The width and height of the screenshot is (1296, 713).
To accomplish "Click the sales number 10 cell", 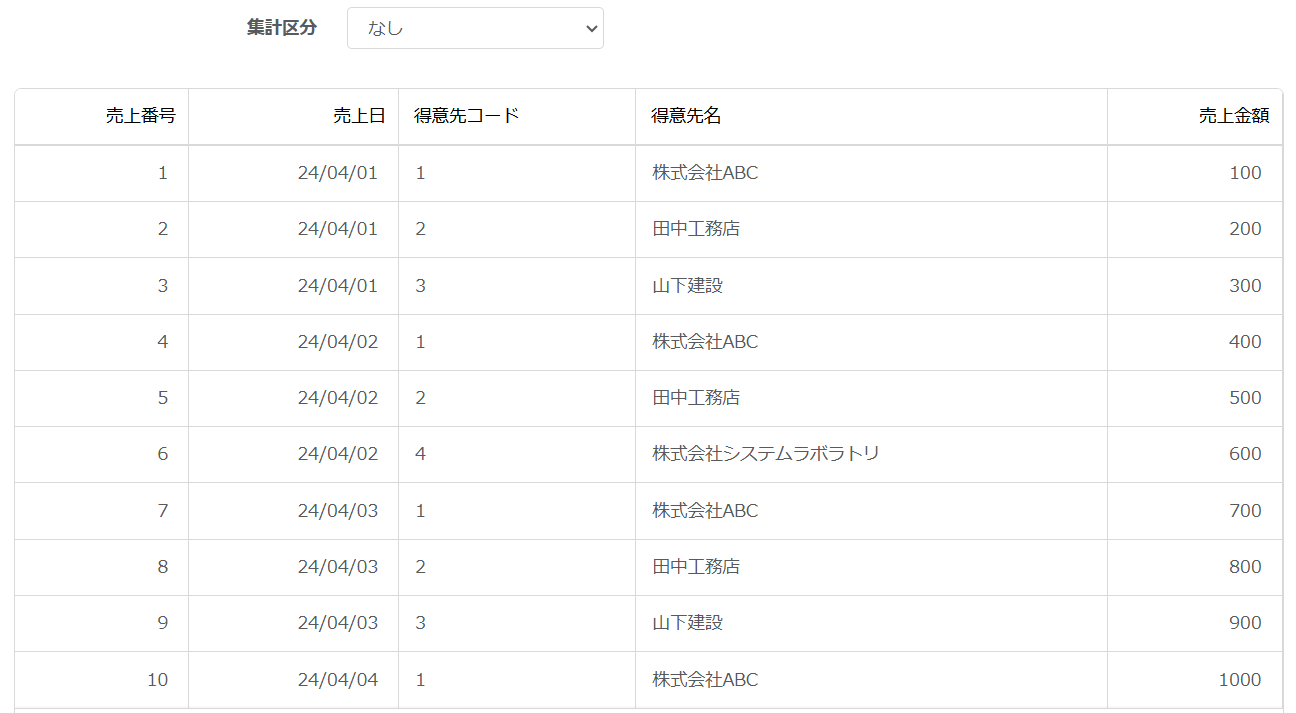I will (102, 680).
